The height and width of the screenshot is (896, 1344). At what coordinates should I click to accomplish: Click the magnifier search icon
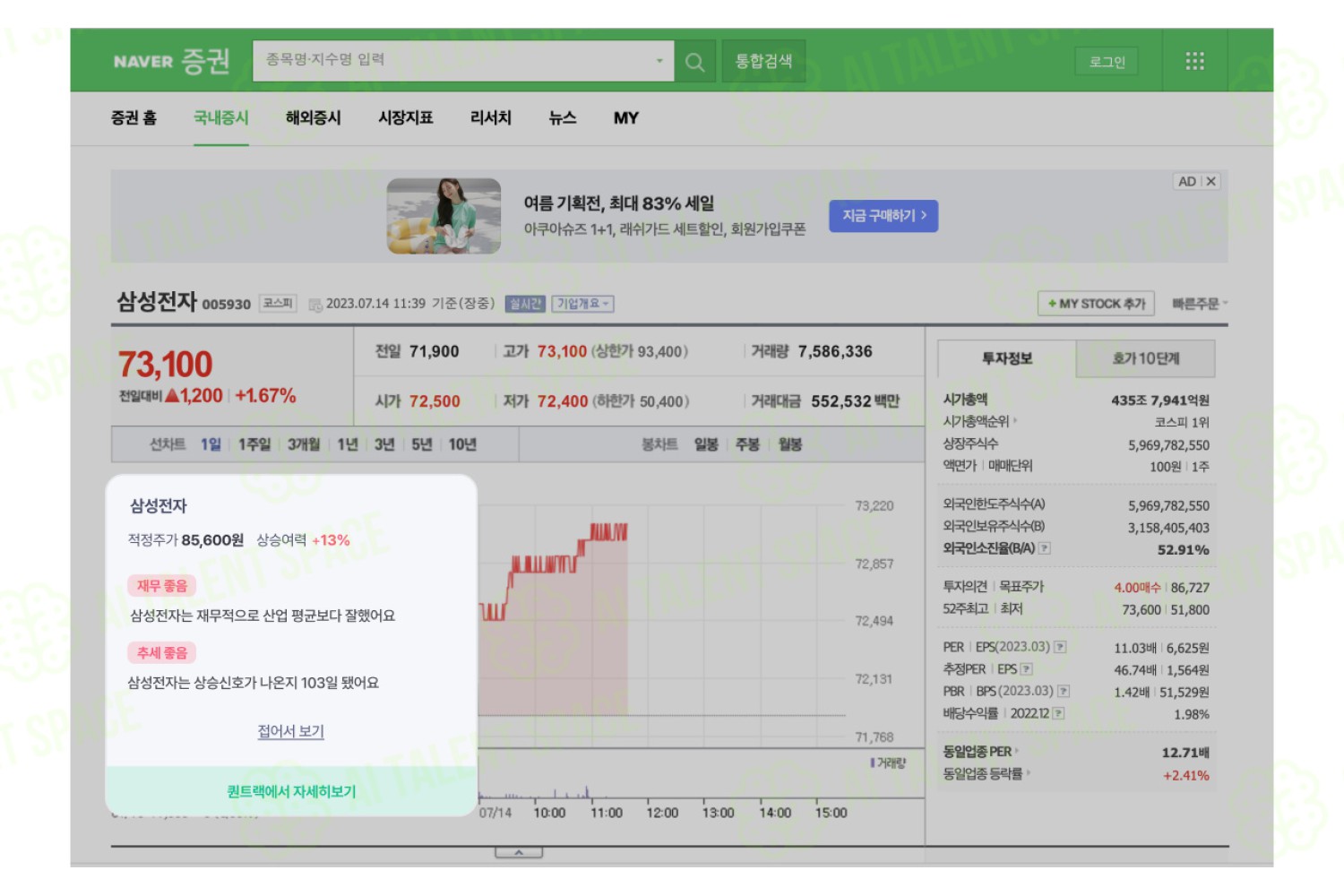pyautogui.click(x=694, y=61)
